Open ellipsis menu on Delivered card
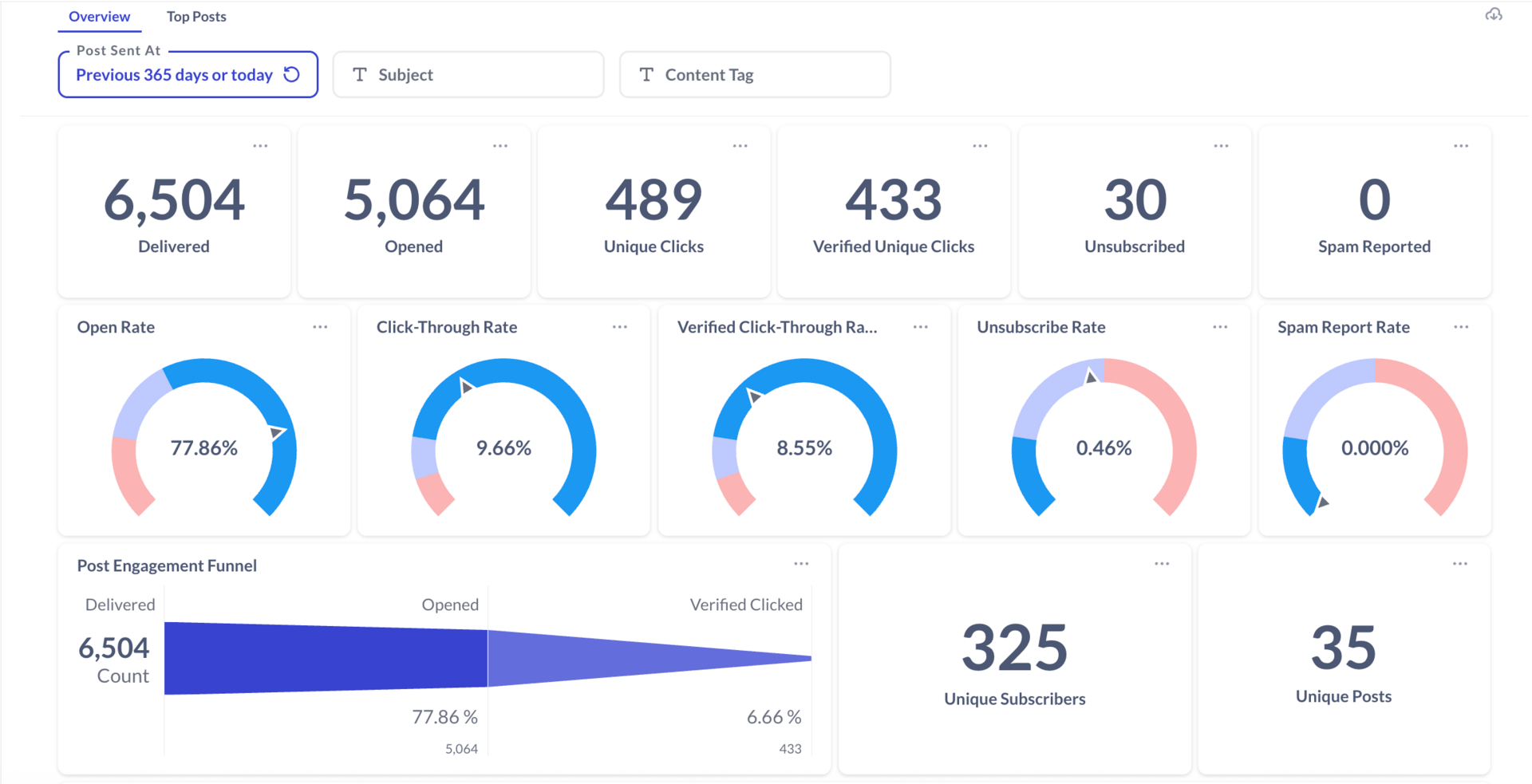Image resolution: width=1532 pixels, height=784 pixels. pos(260,146)
